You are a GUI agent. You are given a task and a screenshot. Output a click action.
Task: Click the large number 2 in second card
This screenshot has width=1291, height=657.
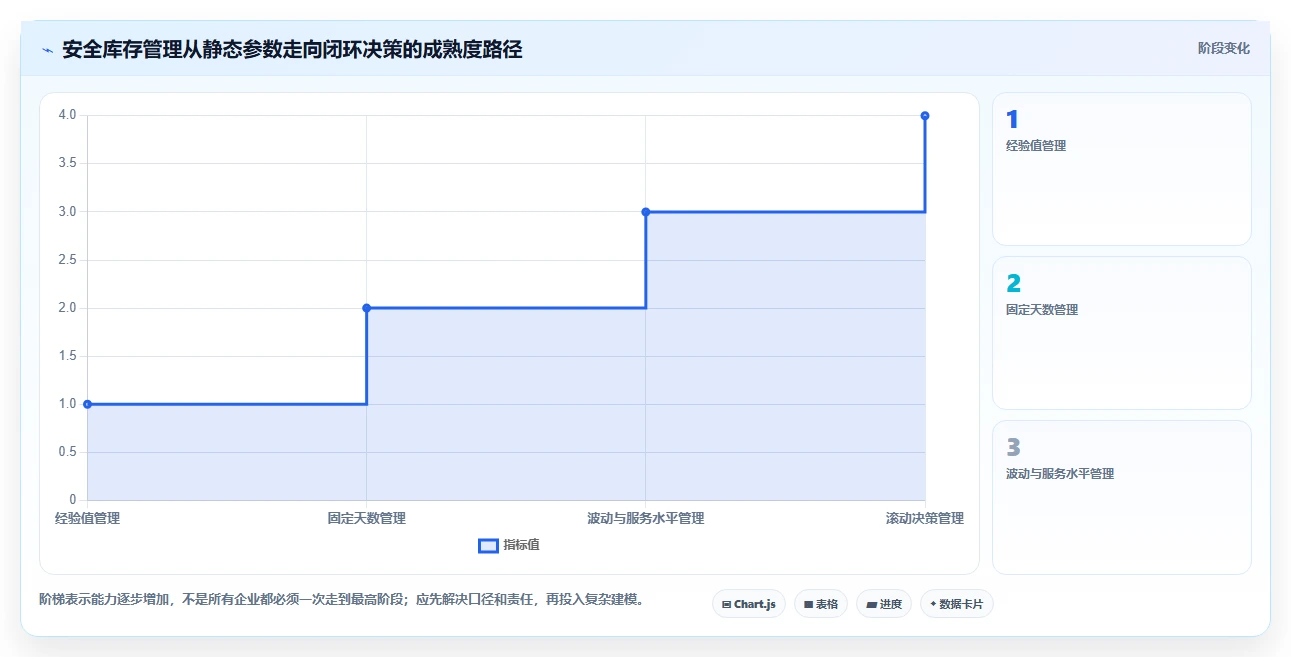(1013, 283)
